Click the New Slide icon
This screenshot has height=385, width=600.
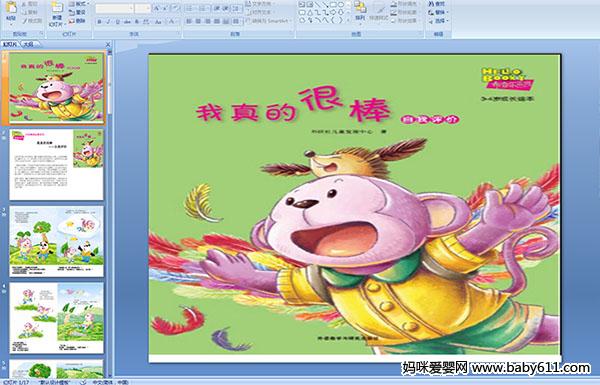[57, 8]
